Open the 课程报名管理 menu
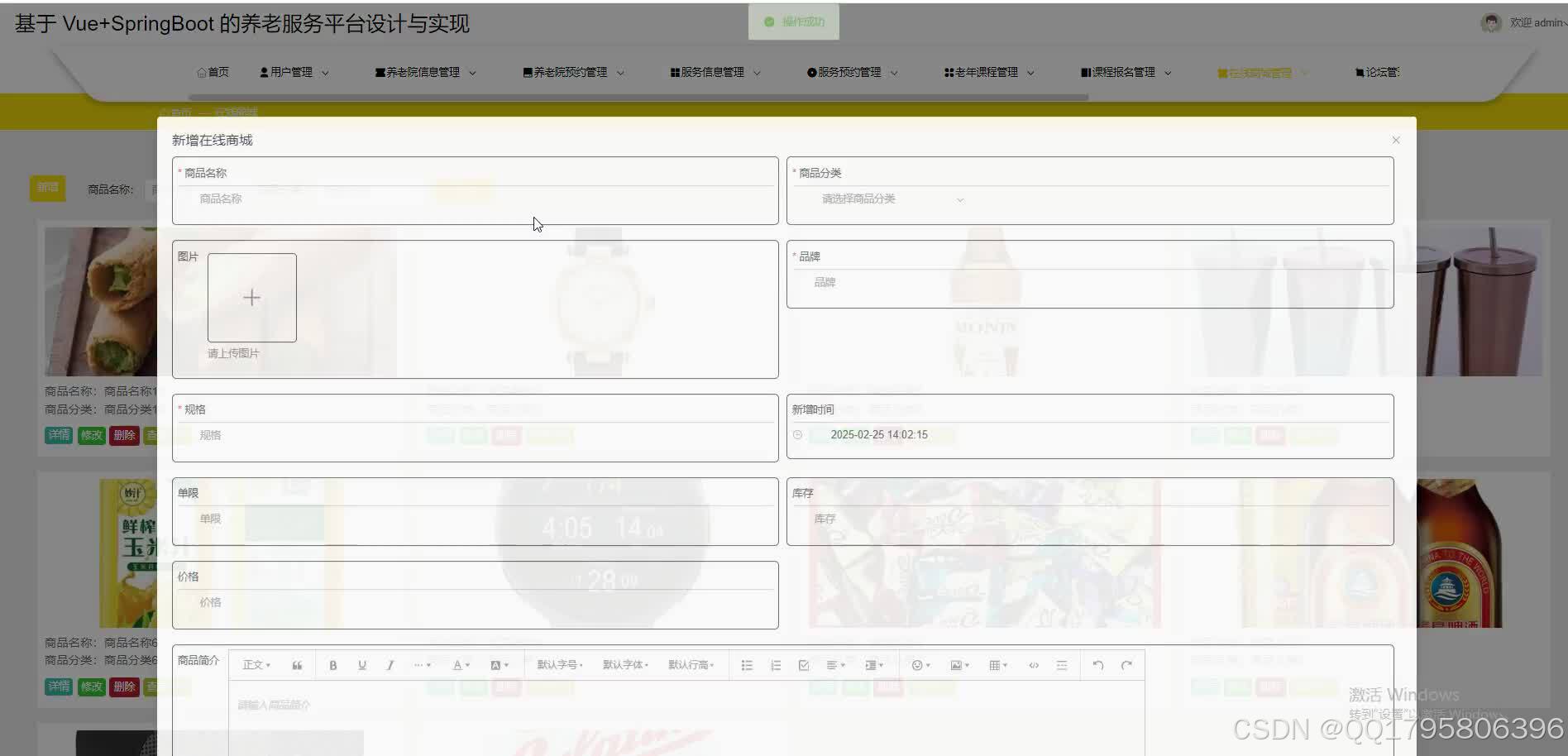1568x756 pixels. (x=1126, y=73)
